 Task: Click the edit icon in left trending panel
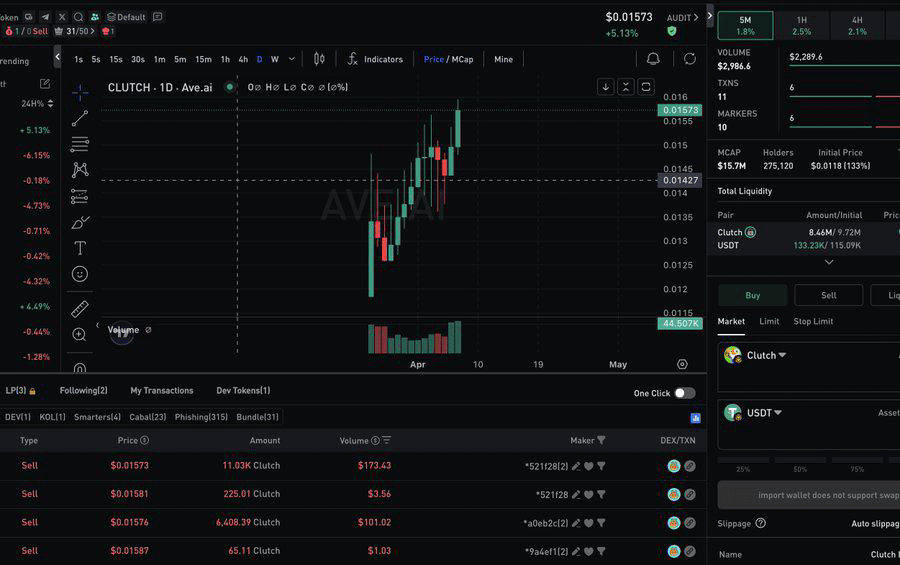(x=45, y=84)
